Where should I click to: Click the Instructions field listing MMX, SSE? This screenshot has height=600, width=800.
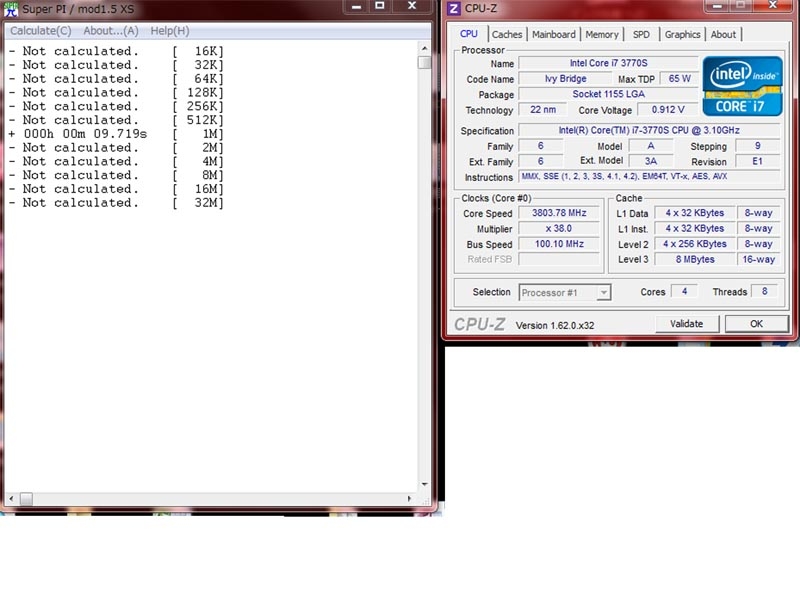coord(649,177)
